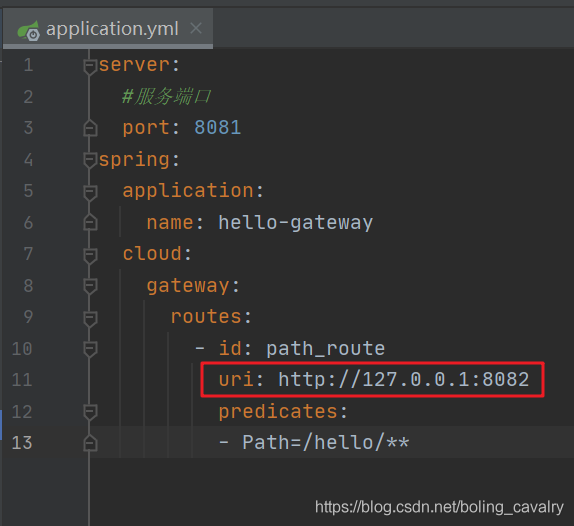Fold the path_route entry on line 10
This screenshot has width=574, height=526.
pyautogui.click(x=90, y=348)
